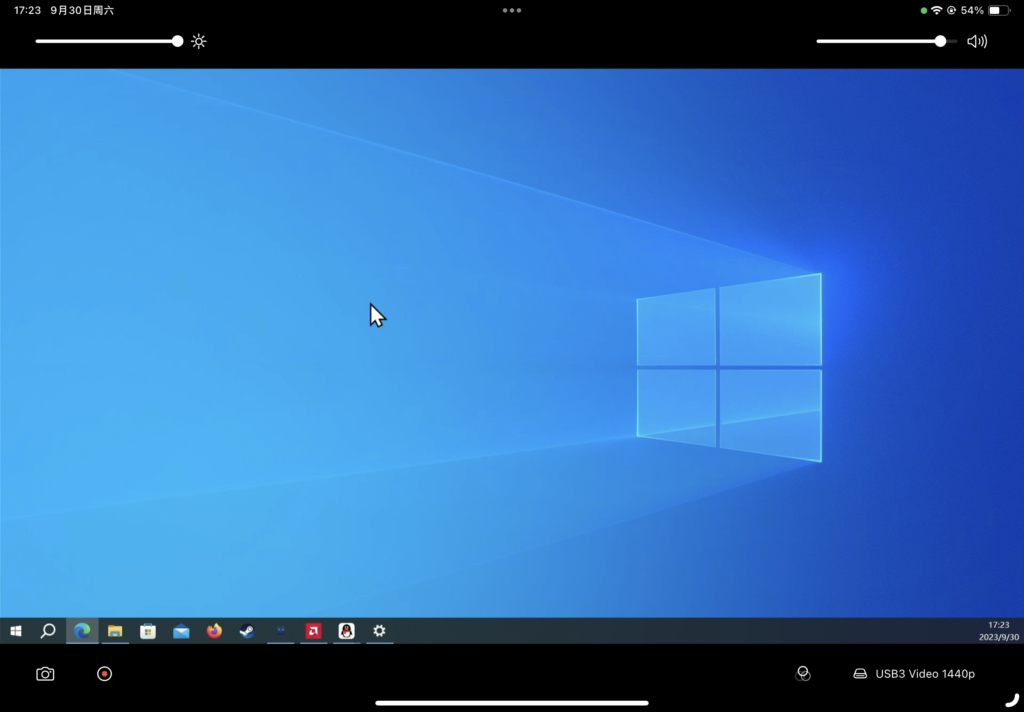Viewport: 1024px width, 712px height.
Task: Open the Windows Start menu
Action: (16, 631)
